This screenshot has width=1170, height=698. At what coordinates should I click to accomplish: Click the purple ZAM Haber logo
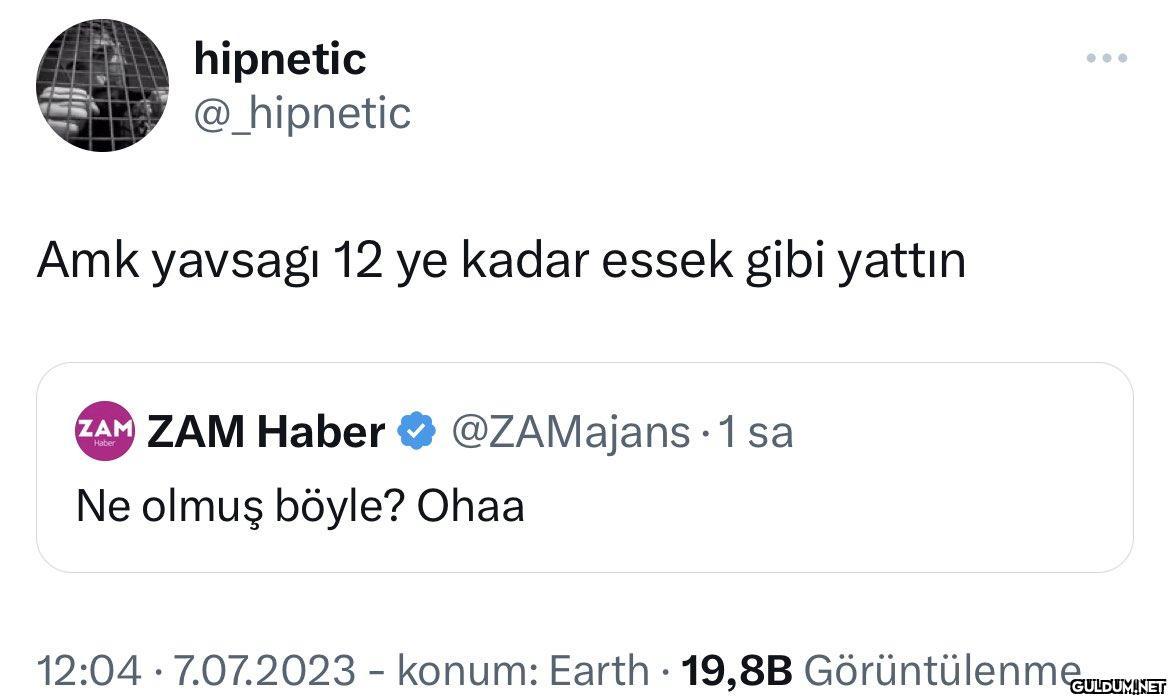105,431
